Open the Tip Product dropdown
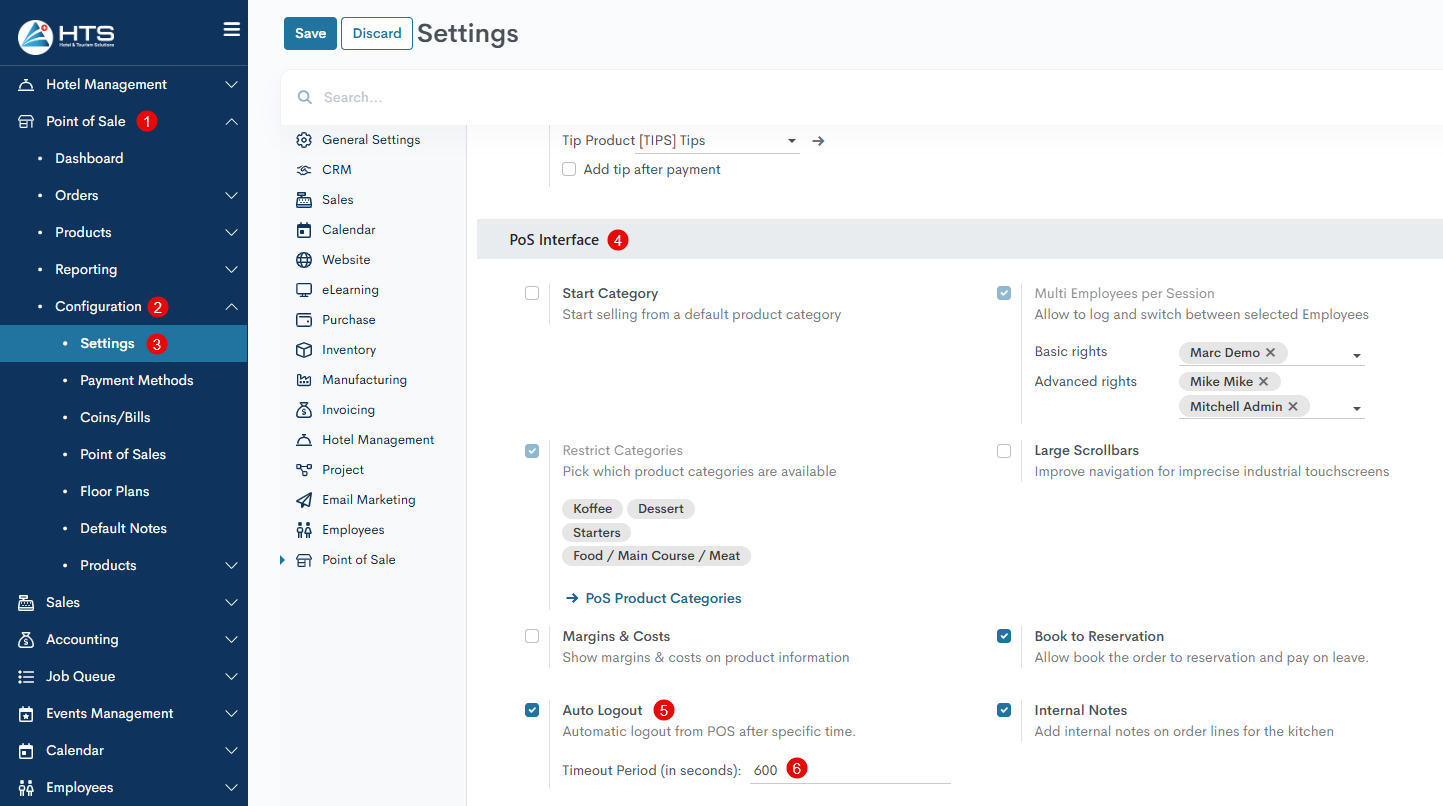The image size is (1443, 806). click(x=791, y=141)
